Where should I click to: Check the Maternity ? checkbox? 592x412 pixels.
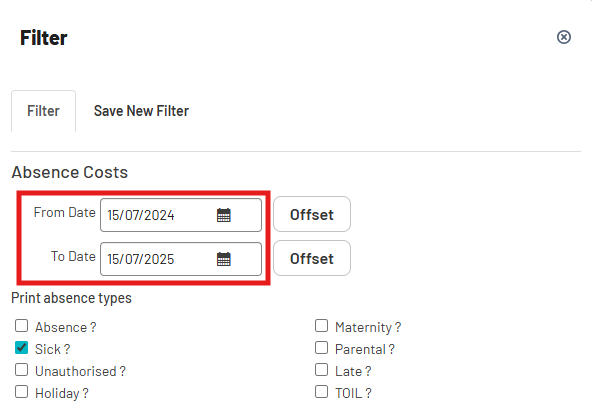pos(321,326)
